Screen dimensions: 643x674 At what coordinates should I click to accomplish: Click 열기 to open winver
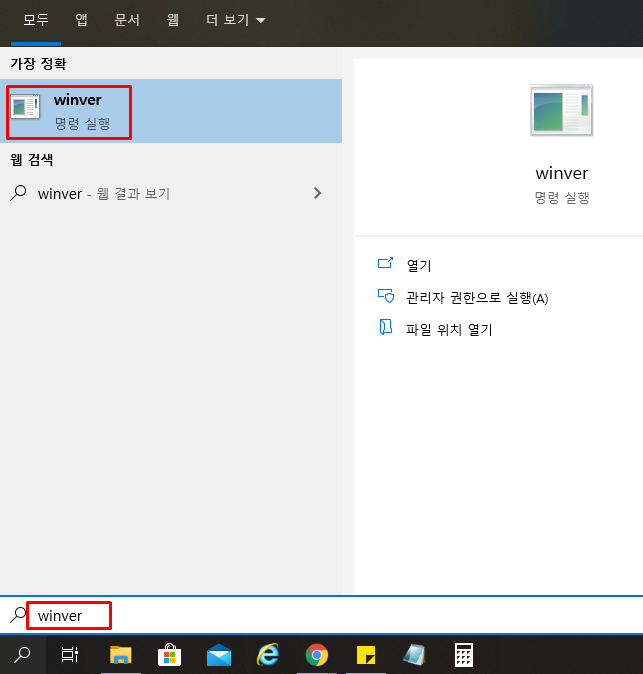pyautogui.click(x=419, y=265)
